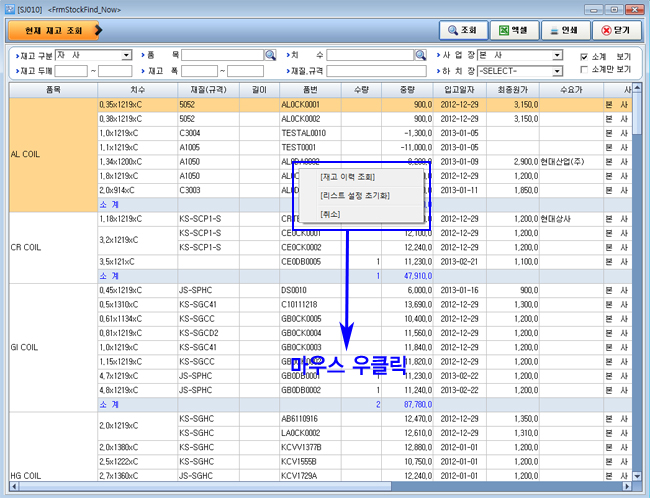This screenshot has width=650, height=498.
Task: Focus the 재고 폭 maximum field
Action: pos(245,71)
